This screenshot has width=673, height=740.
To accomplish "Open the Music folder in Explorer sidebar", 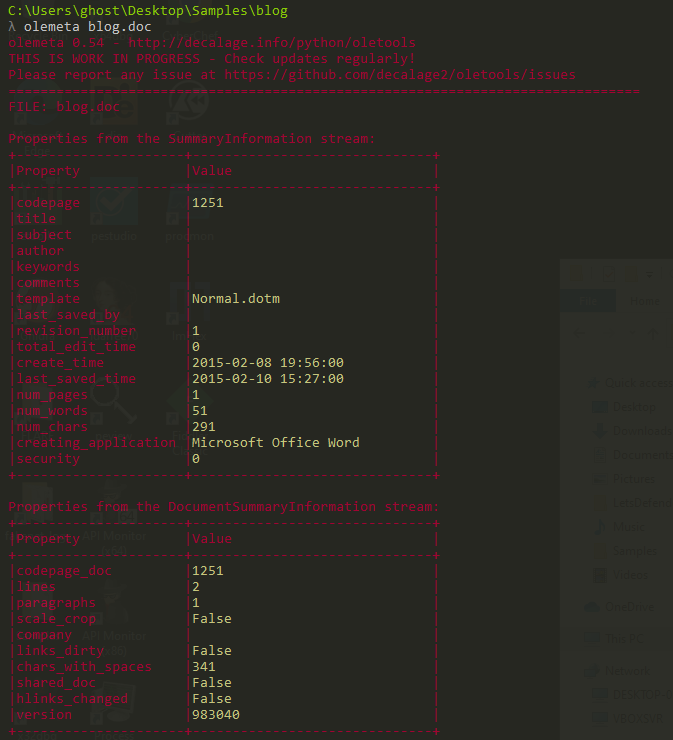I will tap(624, 526).
